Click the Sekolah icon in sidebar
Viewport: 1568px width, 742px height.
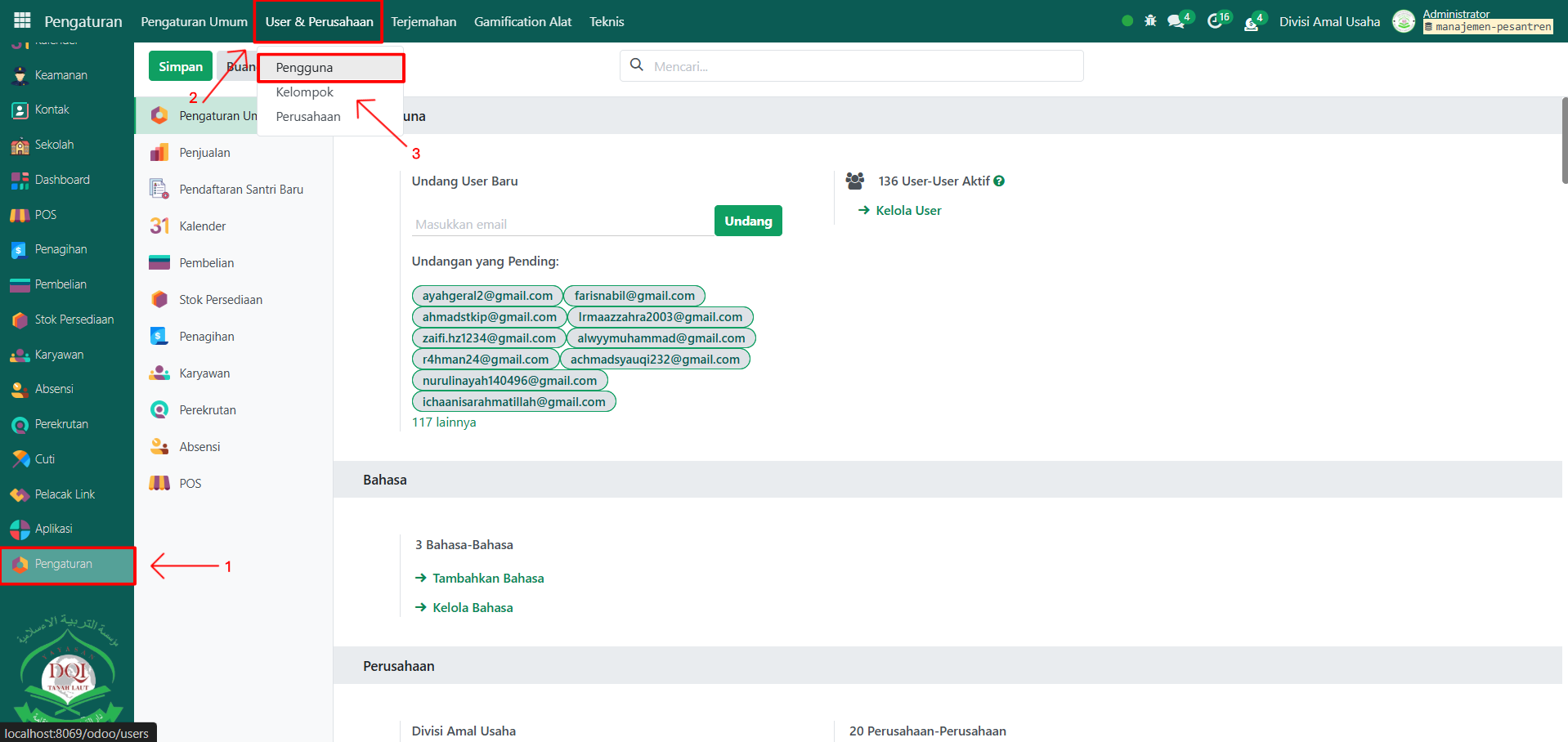pos(20,145)
